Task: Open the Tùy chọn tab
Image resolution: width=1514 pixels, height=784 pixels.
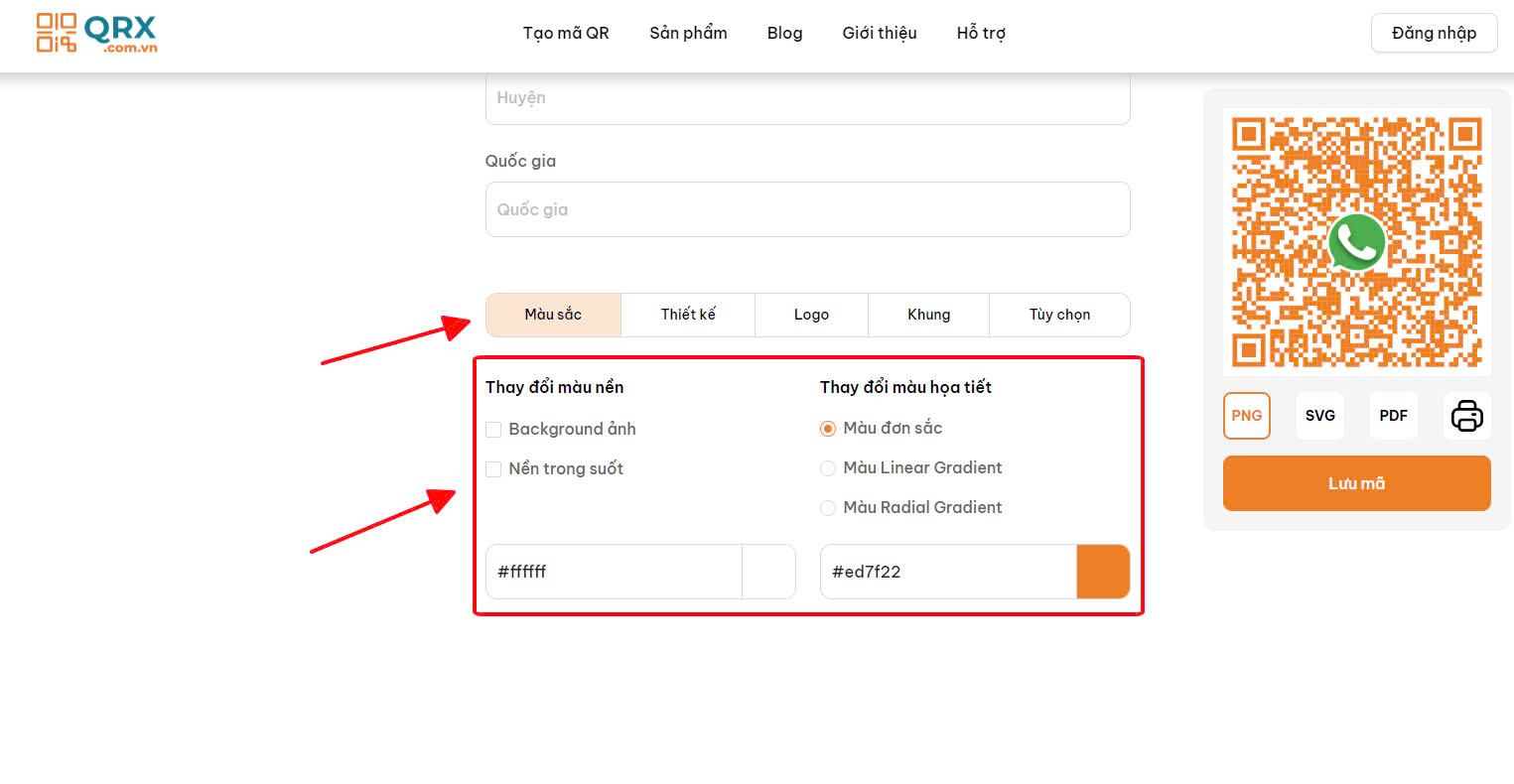Action: 1059,315
